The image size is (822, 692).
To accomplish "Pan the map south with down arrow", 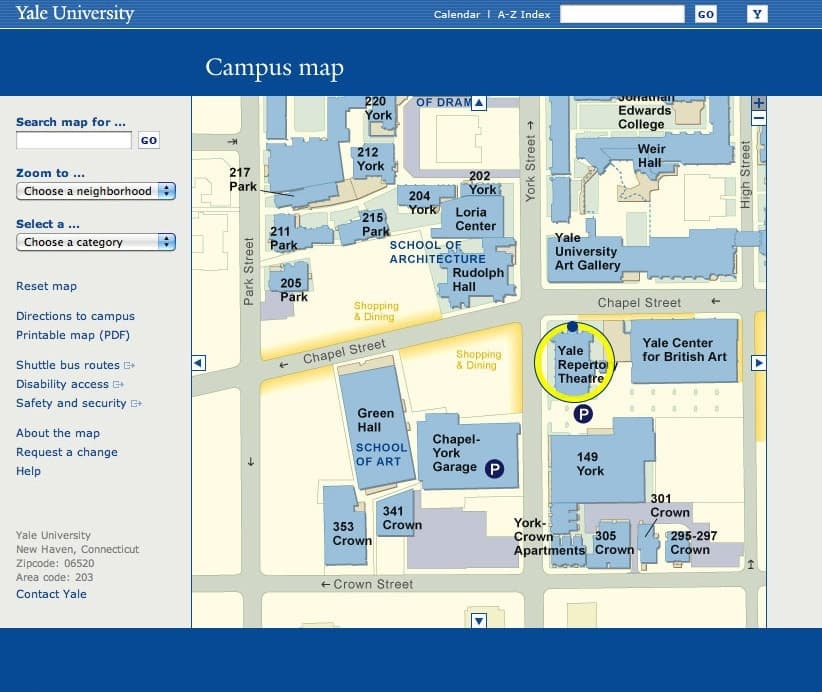I will (x=479, y=621).
